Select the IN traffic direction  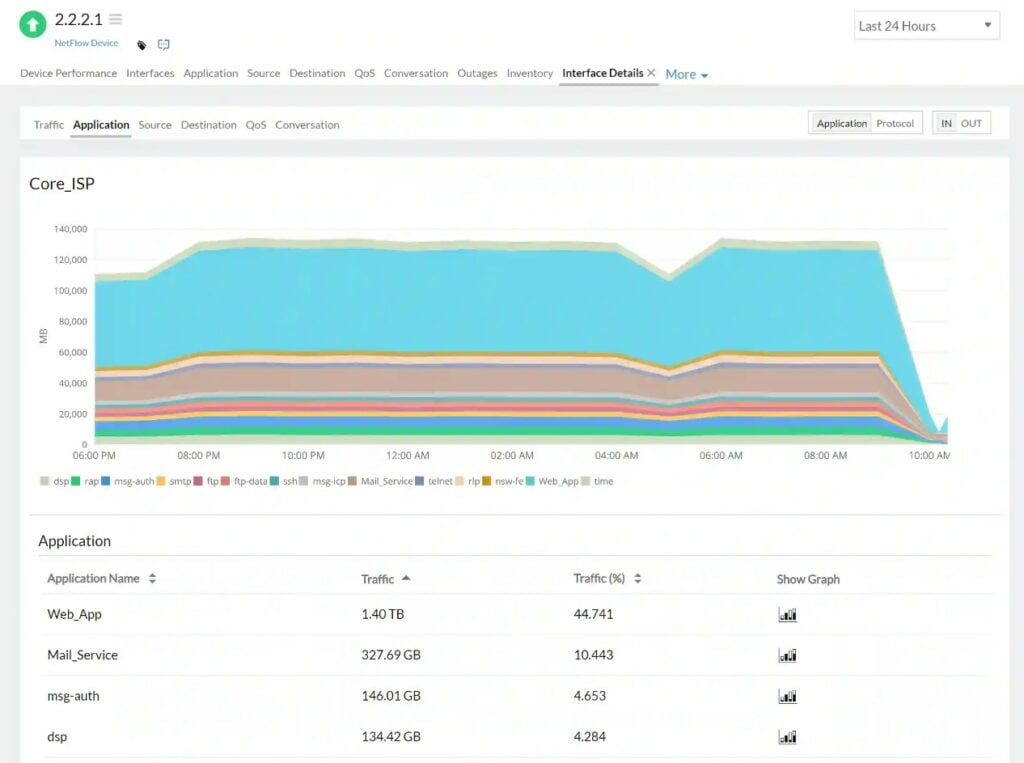(946, 123)
